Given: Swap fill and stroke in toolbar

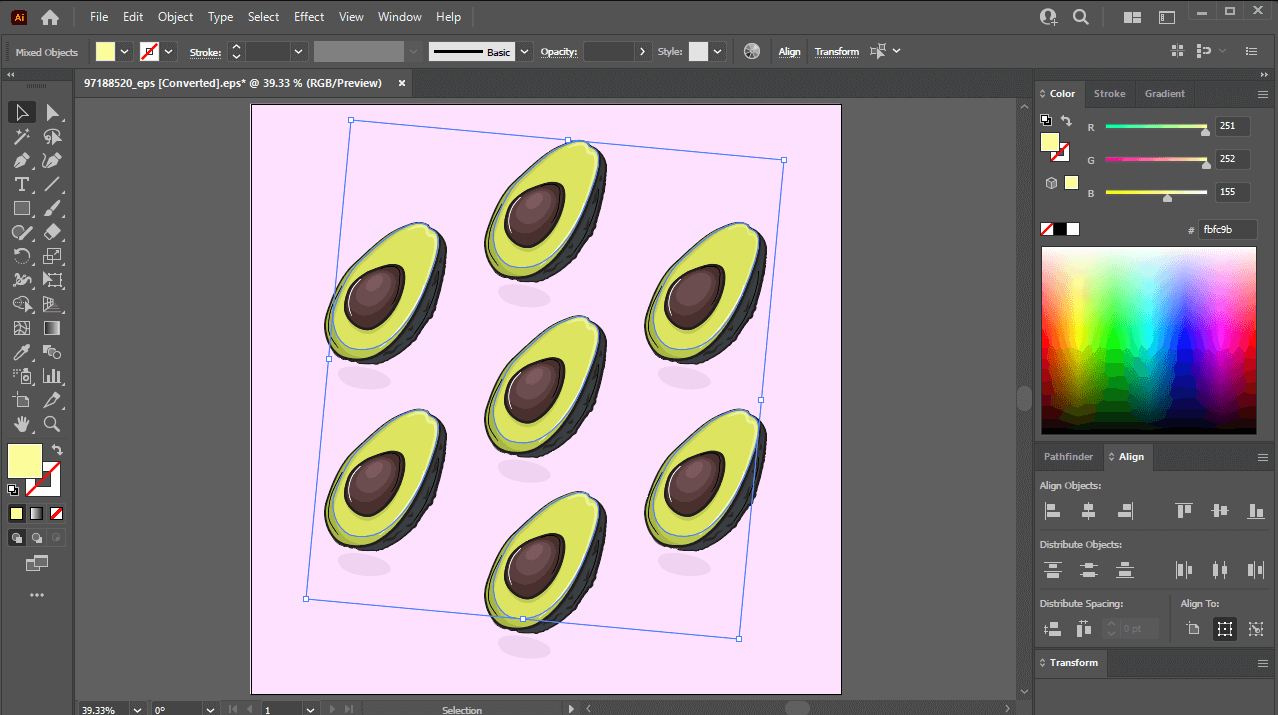Looking at the screenshot, I should 57,451.
